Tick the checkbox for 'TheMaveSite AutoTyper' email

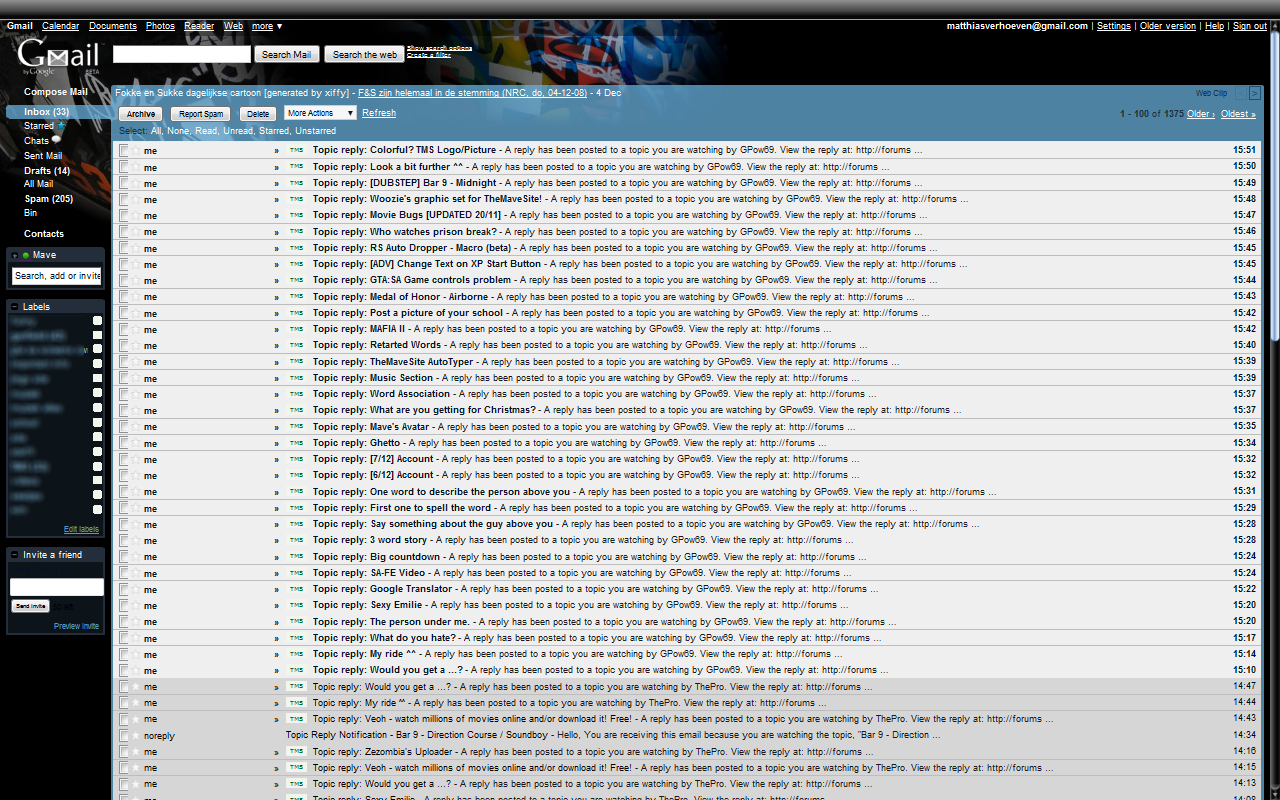click(124, 362)
